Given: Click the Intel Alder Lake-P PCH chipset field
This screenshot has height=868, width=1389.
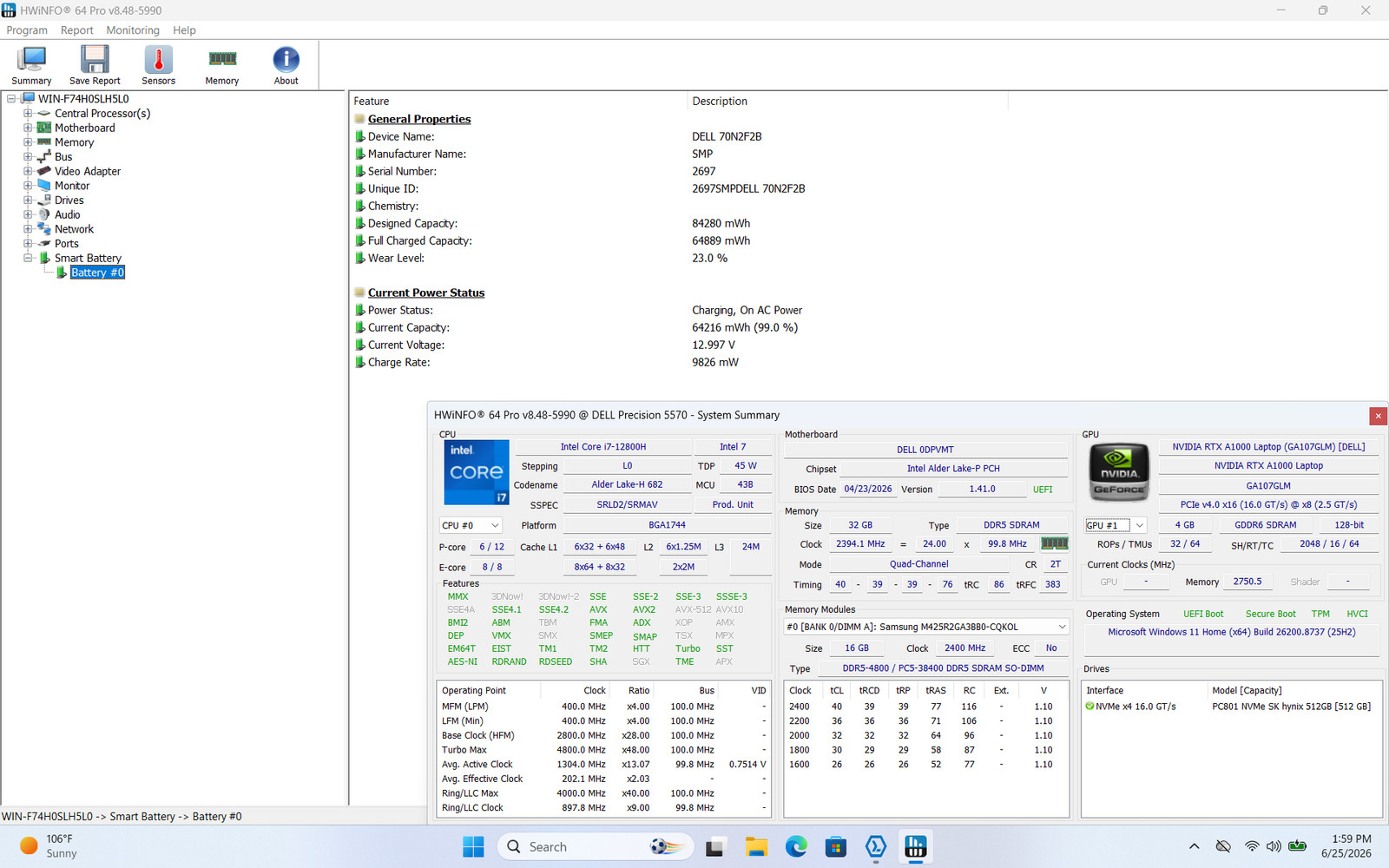Looking at the screenshot, I should [953, 469].
